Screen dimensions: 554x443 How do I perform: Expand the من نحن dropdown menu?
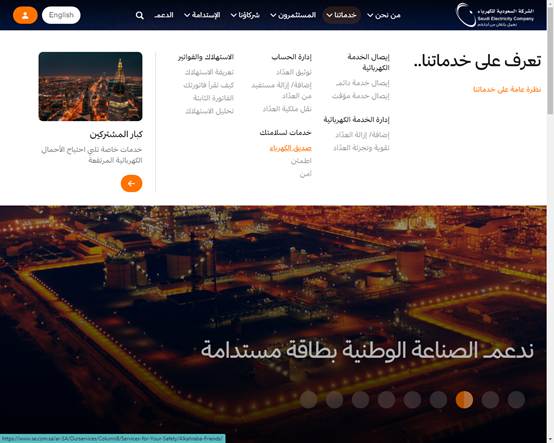pos(384,15)
